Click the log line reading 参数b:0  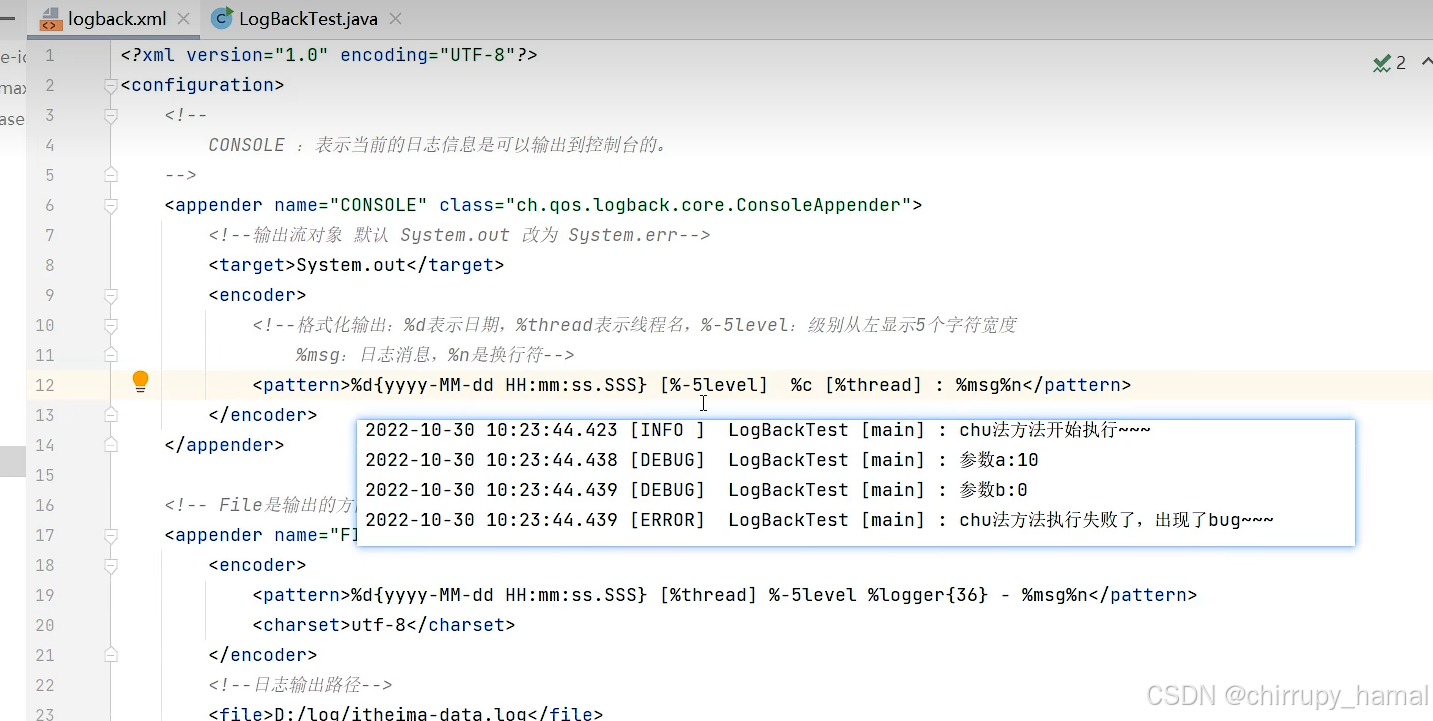coord(696,490)
